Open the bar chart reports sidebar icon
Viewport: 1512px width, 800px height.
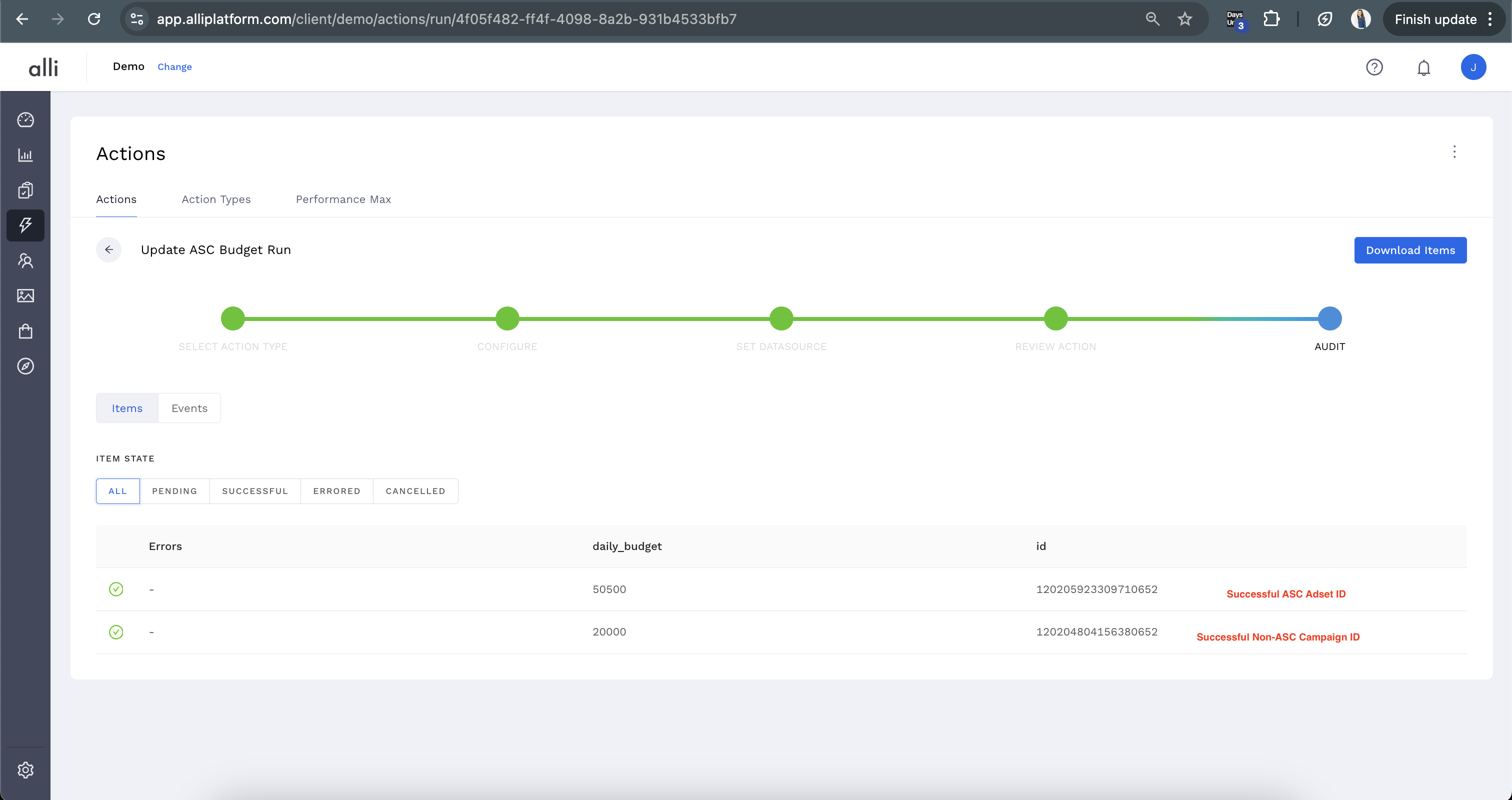25,155
